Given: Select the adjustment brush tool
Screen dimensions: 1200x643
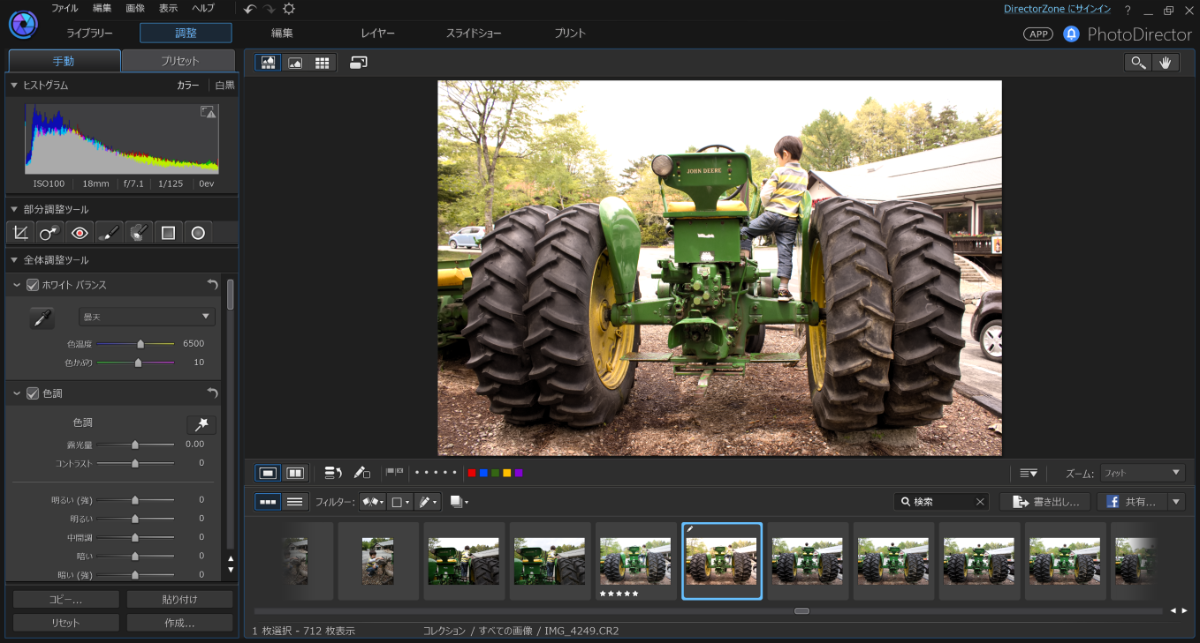Looking at the screenshot, I should 109,233.
